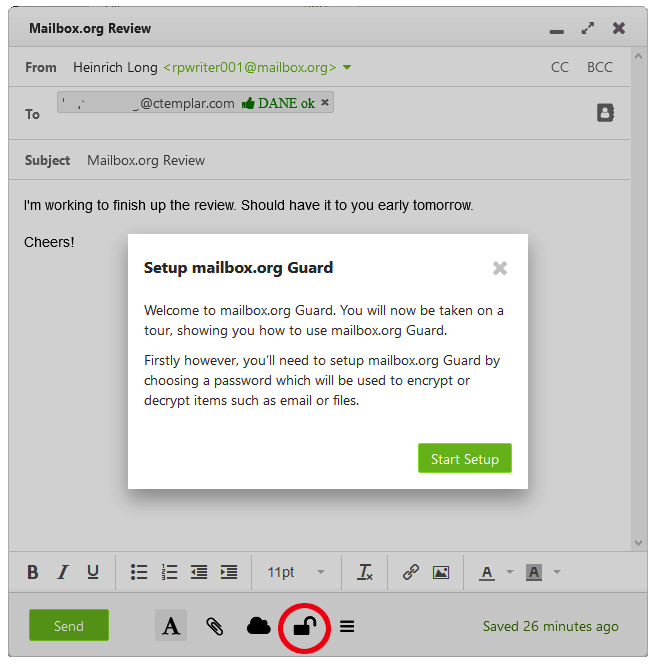660x671 pixels.
Task: Apply background highlight color icon
Action: coord(534,573)
